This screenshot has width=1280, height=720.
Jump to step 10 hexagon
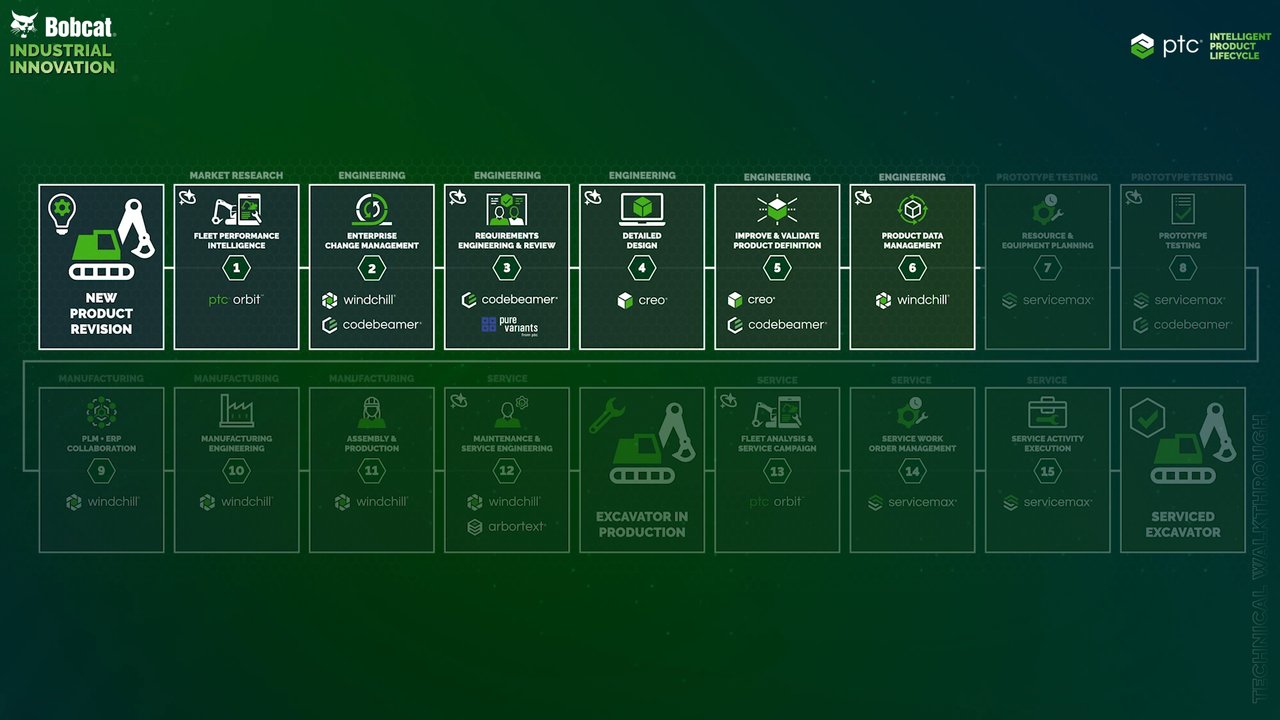pos(237,471)
